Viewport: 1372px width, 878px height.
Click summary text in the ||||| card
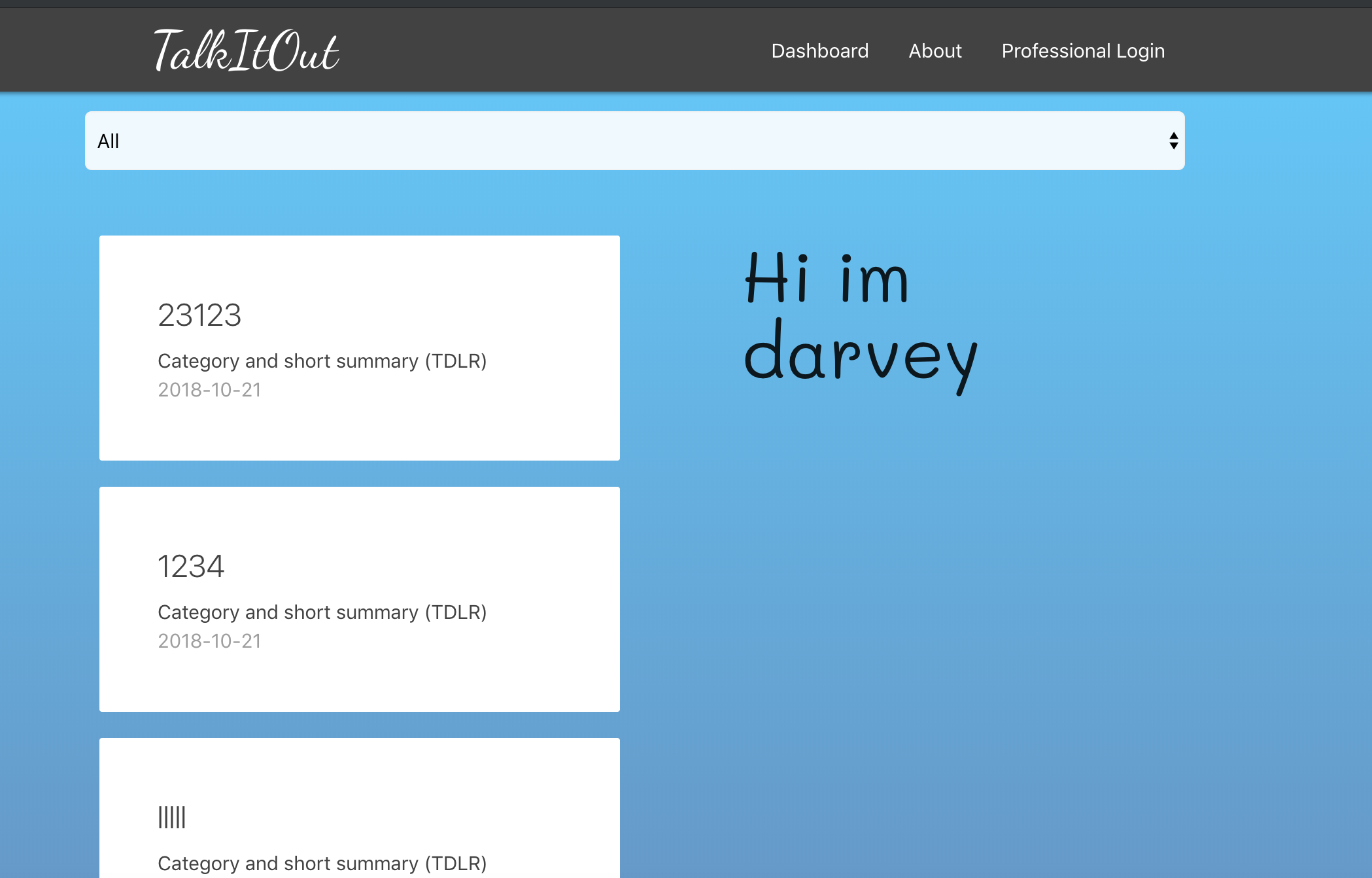(x=322, y=864)
